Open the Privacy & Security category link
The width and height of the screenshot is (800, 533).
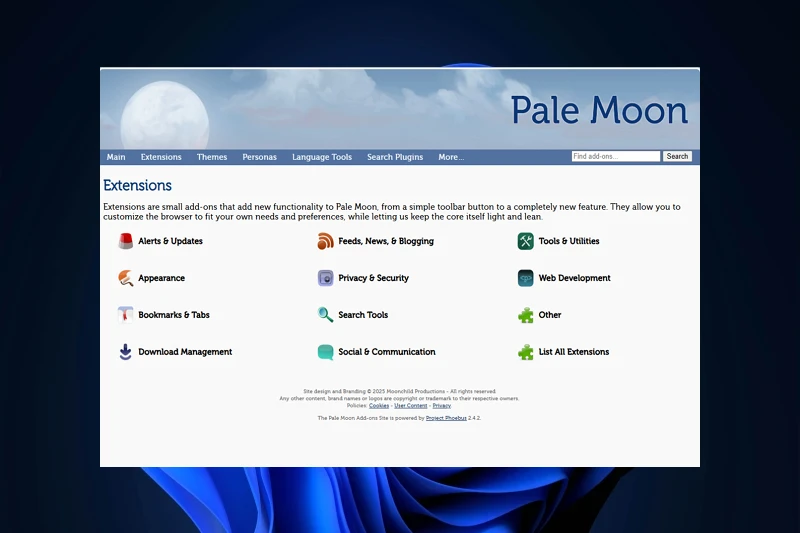[x=373, y=278]
